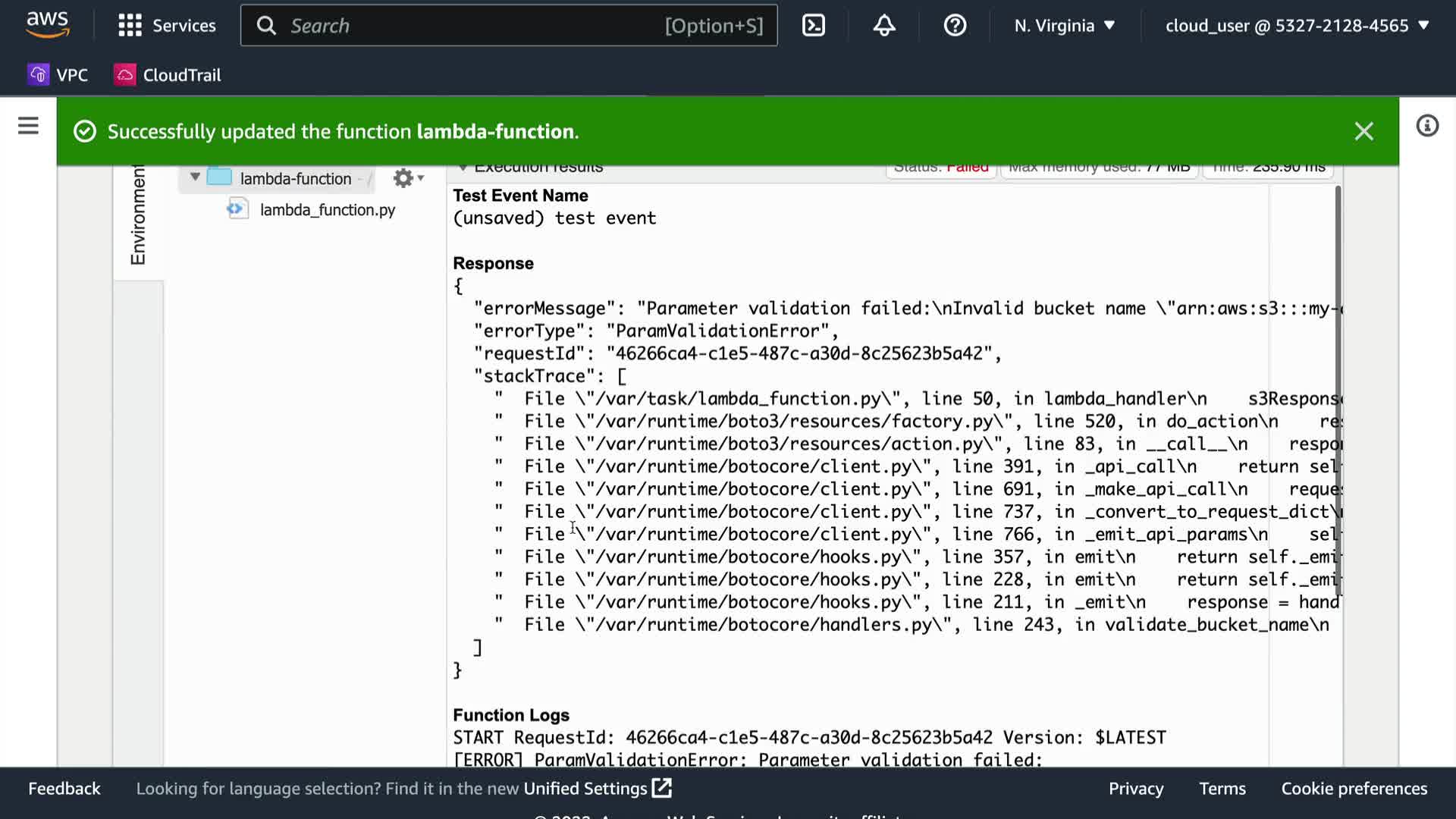1456x819 pixels.
Task: Open the Services grid menu
Action: click(167, 26)
